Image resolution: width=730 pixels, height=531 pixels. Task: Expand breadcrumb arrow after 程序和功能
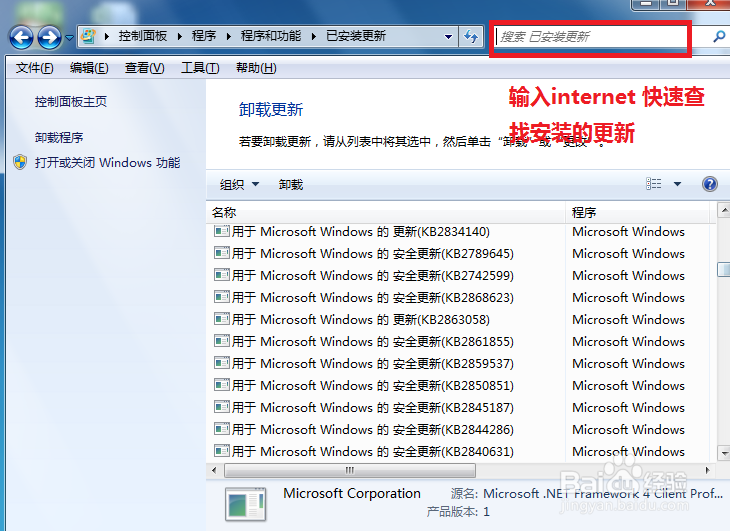point(314,36)
